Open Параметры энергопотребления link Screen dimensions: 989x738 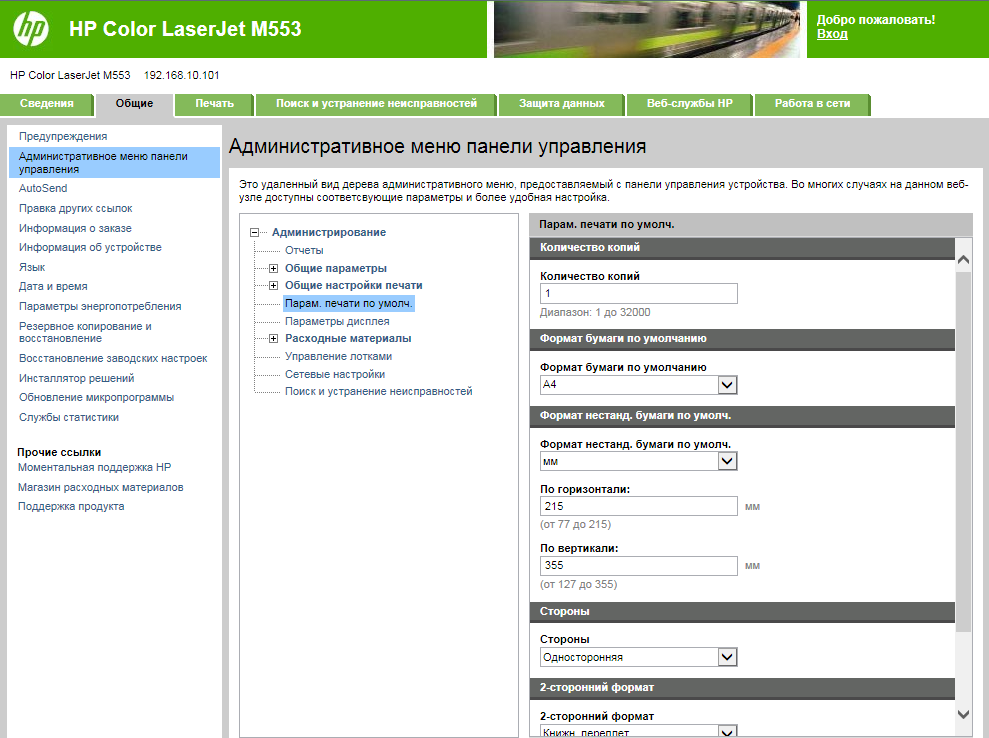(x=100, y=307)
